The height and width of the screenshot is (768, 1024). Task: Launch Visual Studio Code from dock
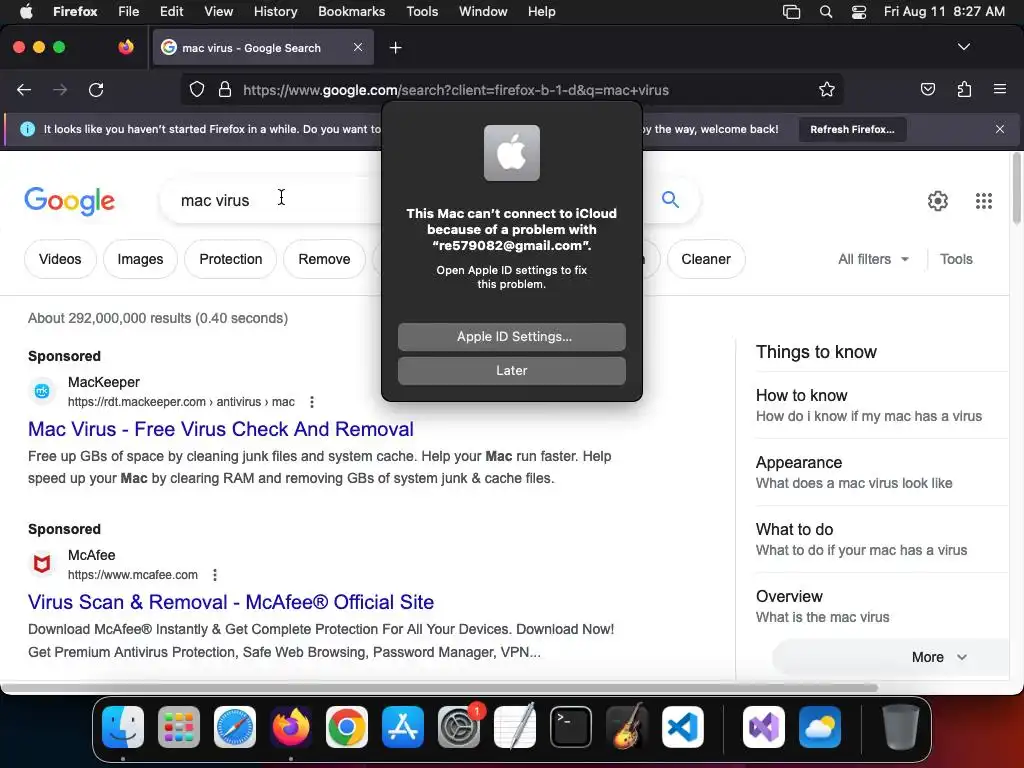[682, 727]
